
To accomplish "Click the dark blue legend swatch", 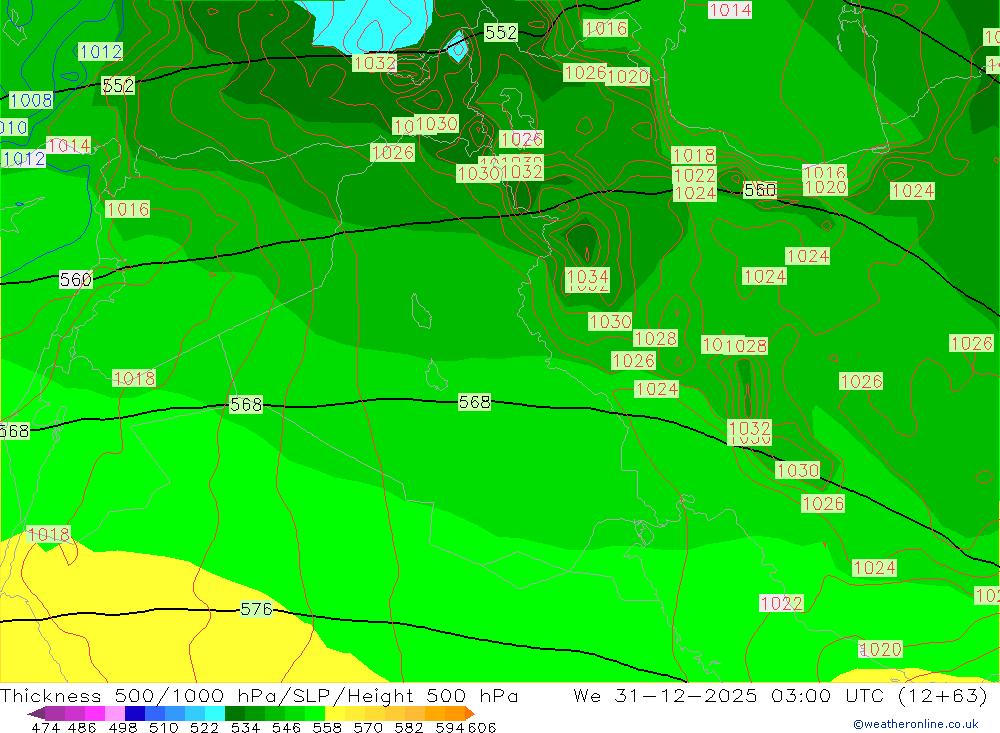I will coord(135,713).
